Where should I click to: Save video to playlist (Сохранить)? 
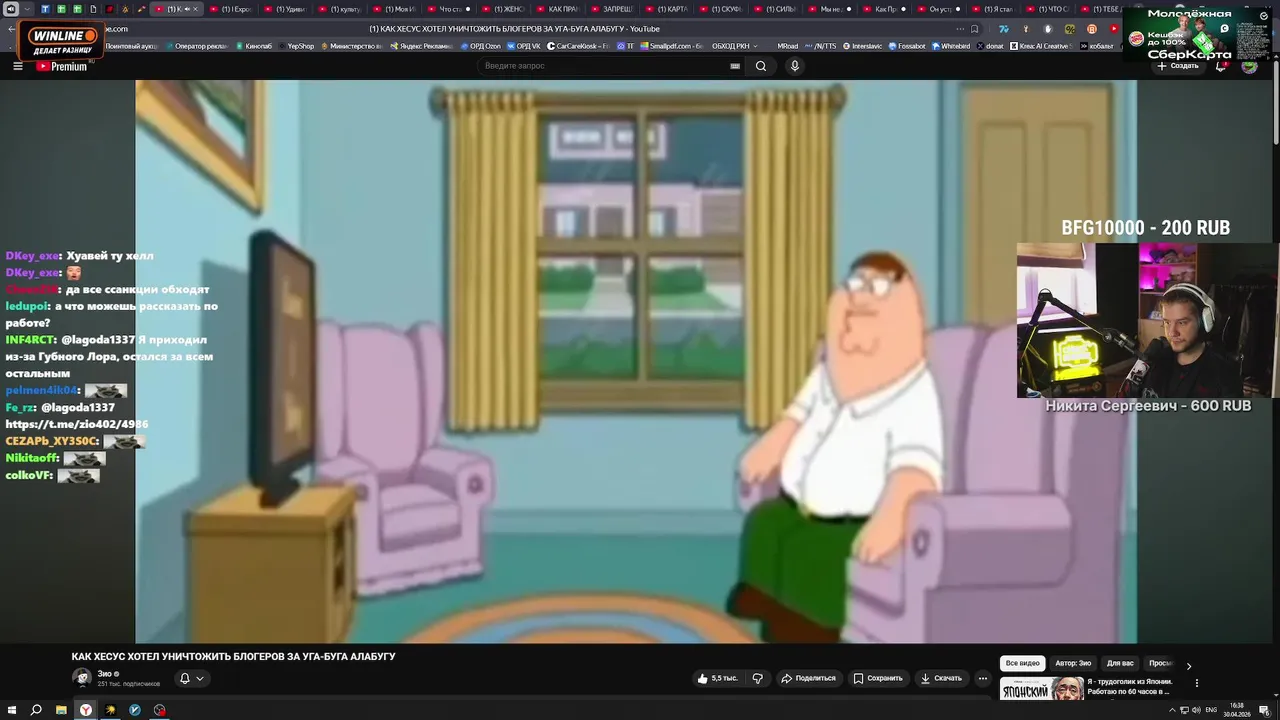tap(878, 678)
